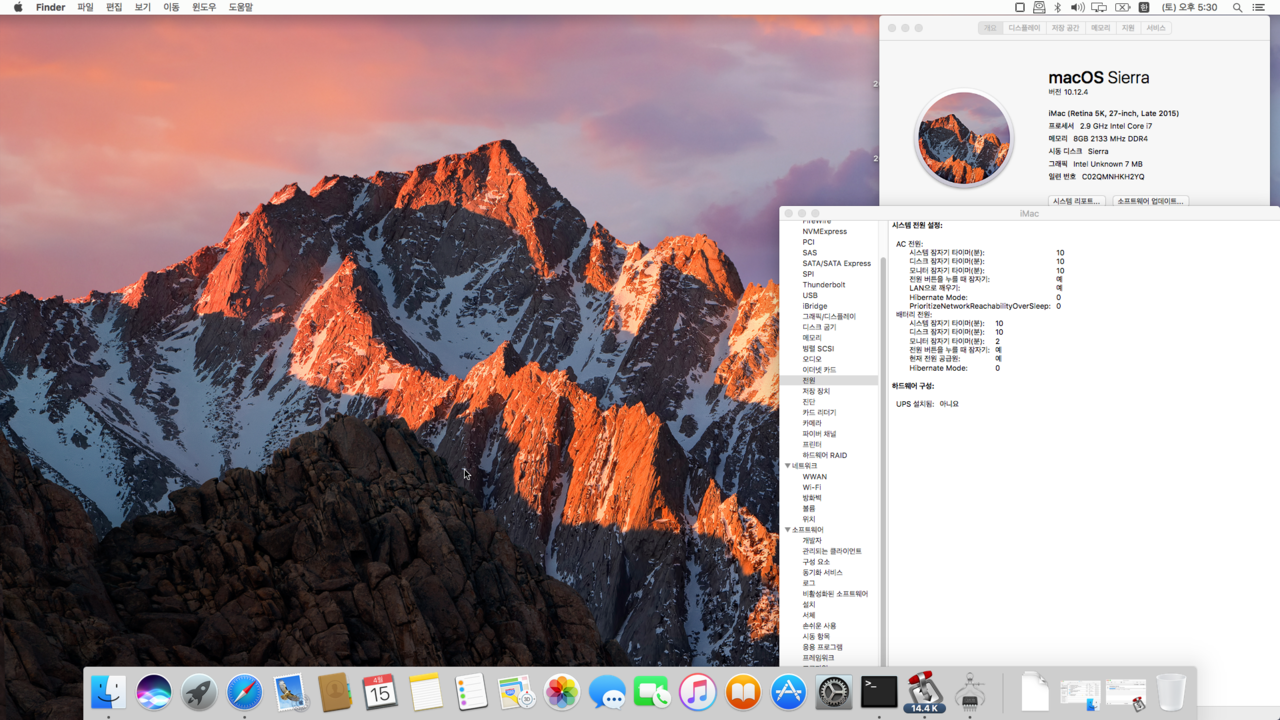Click battery status icon in menu bar
Image resolution: width=1280 pixels, height=720 pixels.
point(1123,7)
